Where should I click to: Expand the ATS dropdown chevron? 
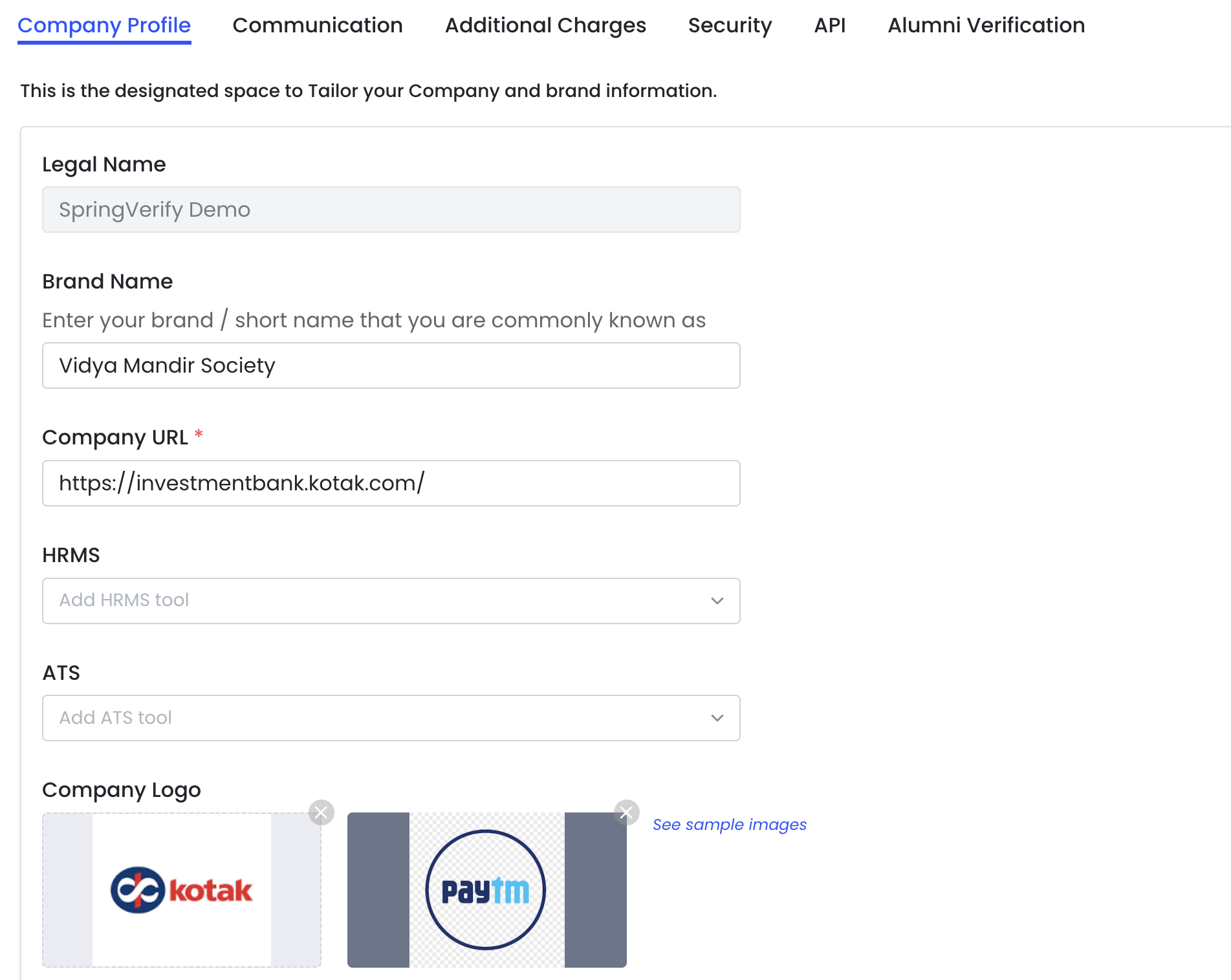coord(717,718)
